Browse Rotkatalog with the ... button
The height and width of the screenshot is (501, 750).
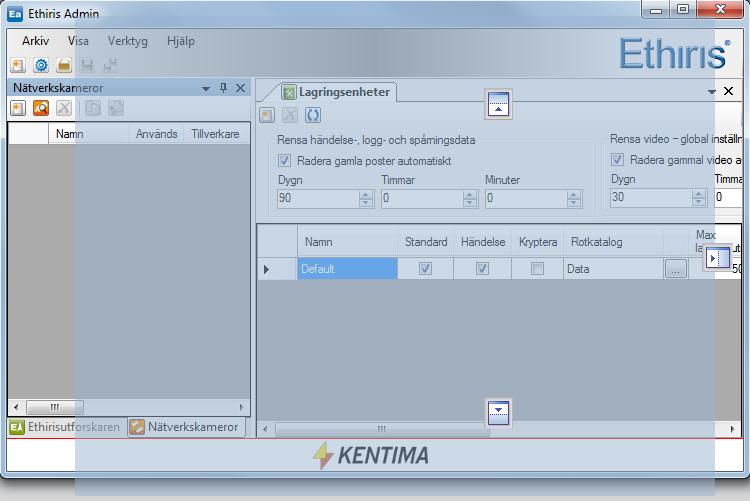(x=675, y=269)
